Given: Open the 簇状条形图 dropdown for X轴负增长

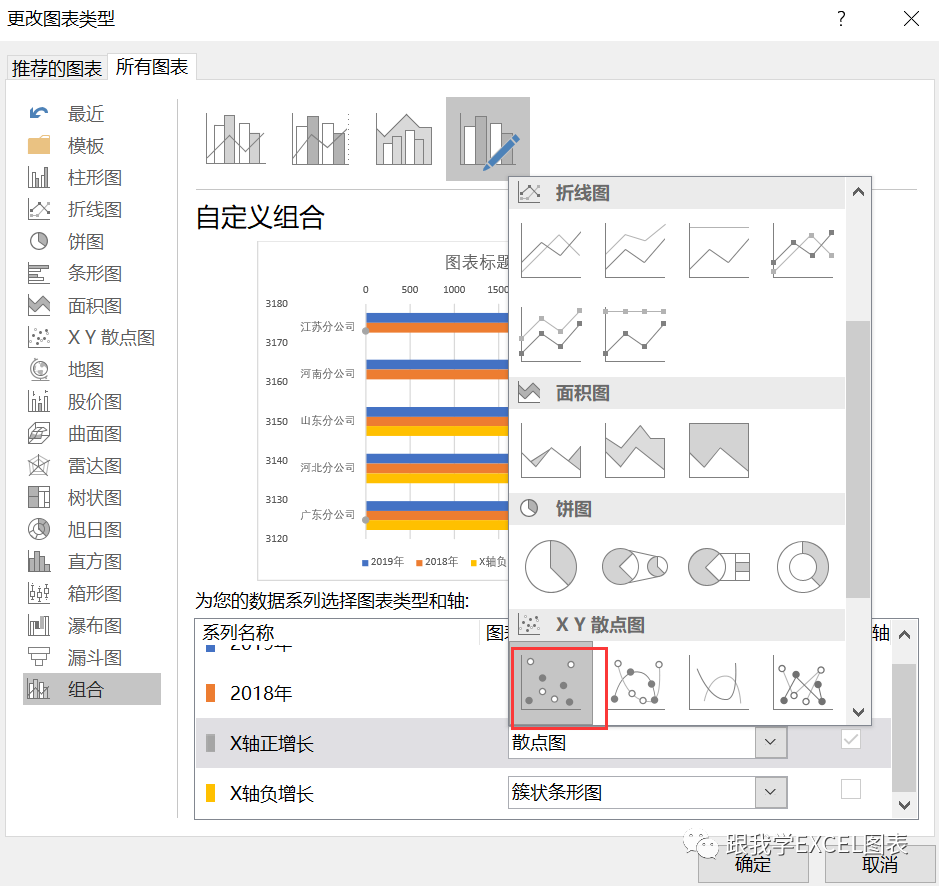Looking at the screenshot, I should coord(770,792).
